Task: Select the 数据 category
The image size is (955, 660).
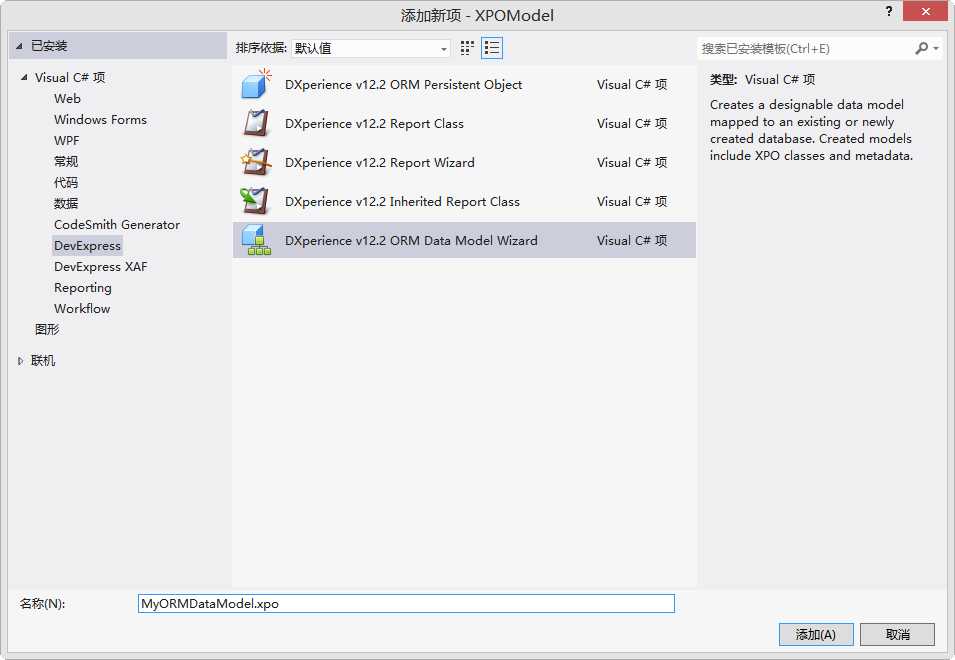Action: [x=66, y=203]
